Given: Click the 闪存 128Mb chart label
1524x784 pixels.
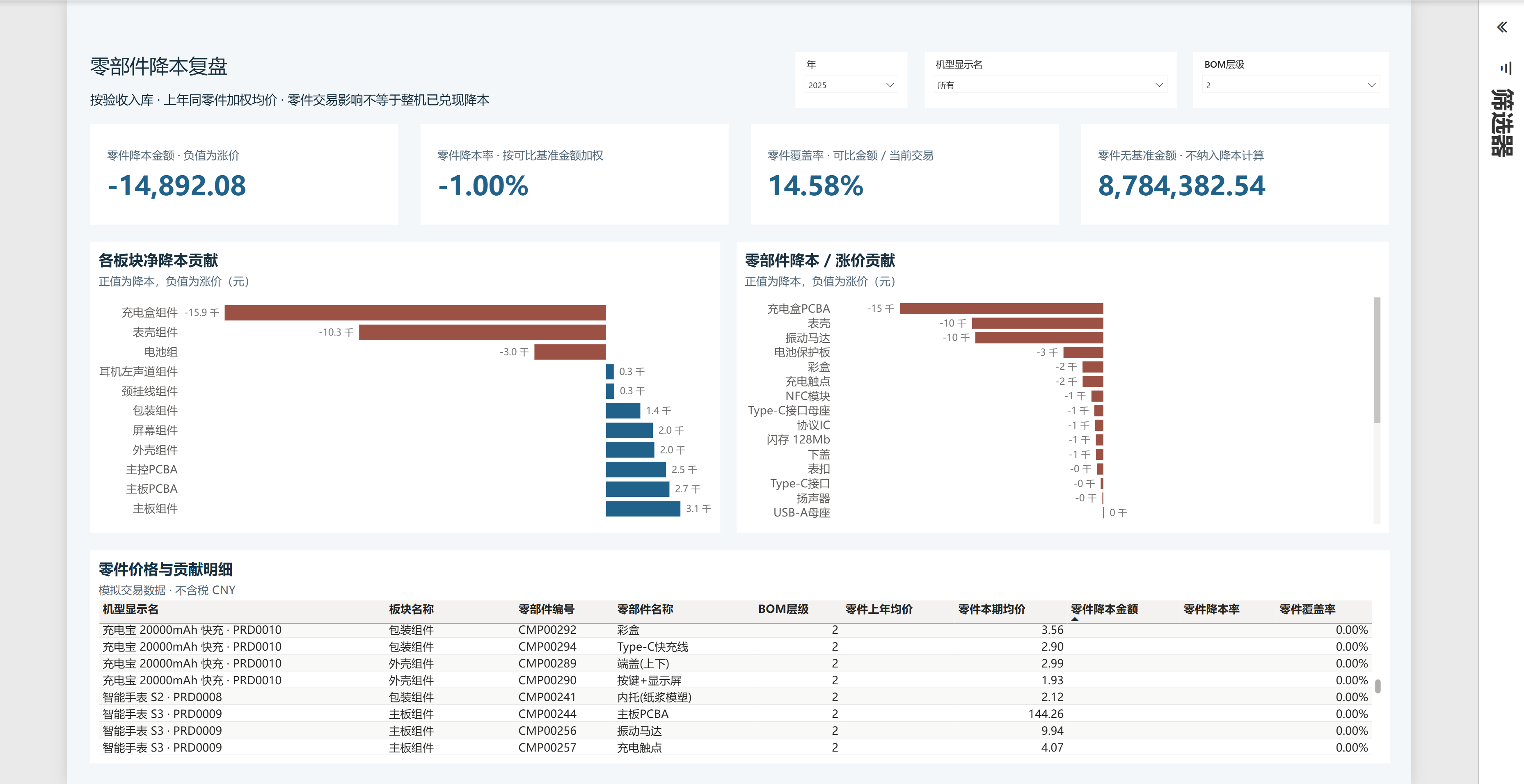Looking at the screenshot, I should point(798,440).
